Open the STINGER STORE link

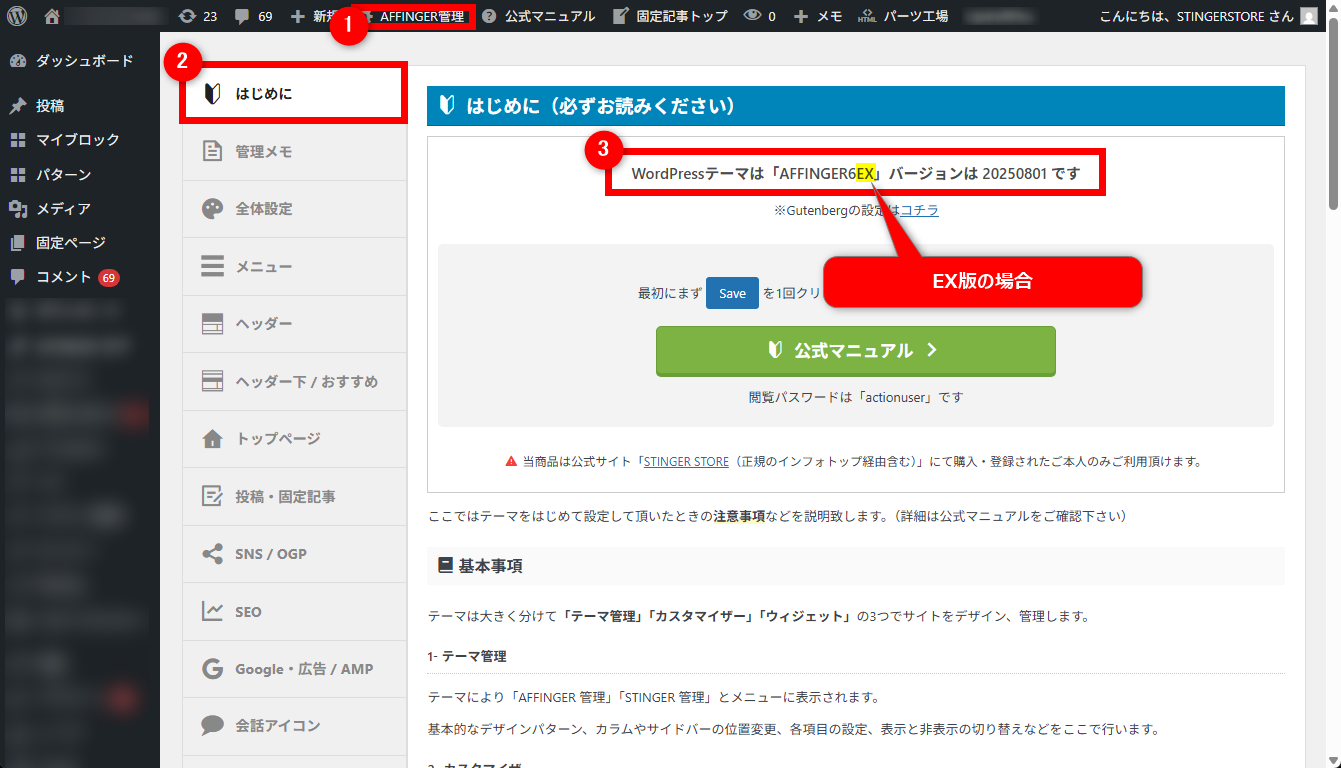pos(686,462)
